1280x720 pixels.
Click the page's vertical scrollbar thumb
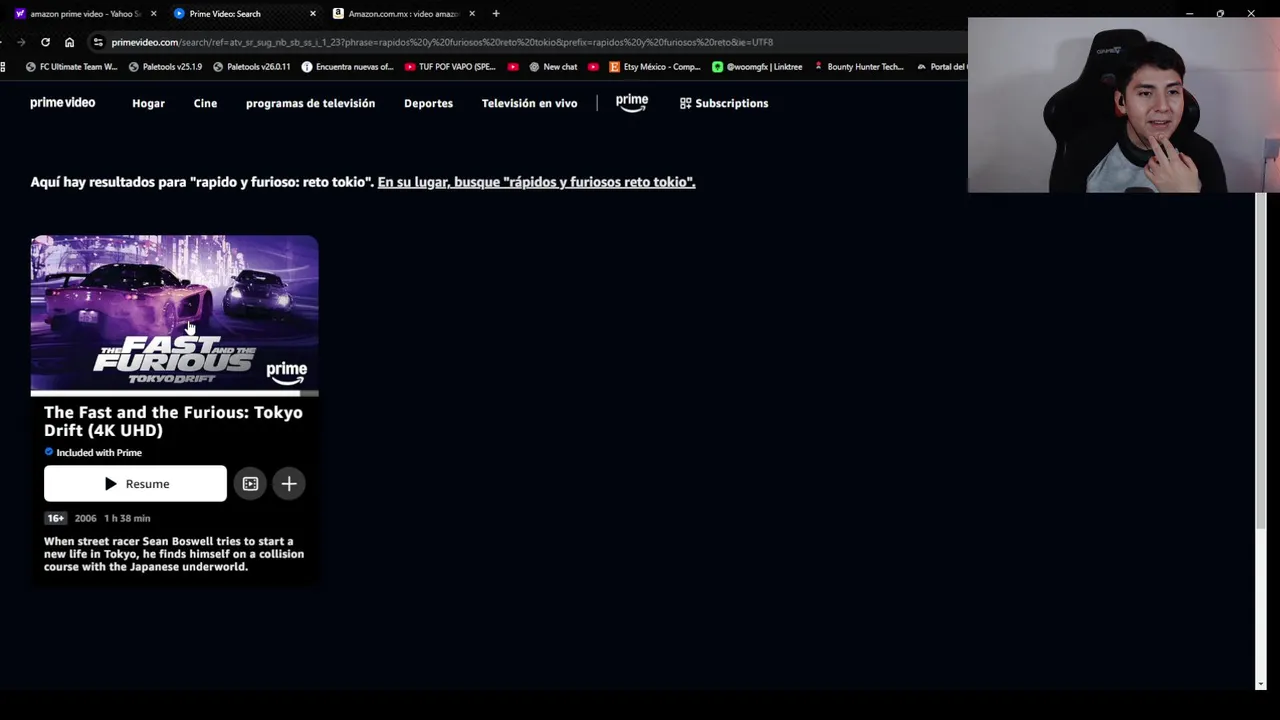(x=1260, y=360)
